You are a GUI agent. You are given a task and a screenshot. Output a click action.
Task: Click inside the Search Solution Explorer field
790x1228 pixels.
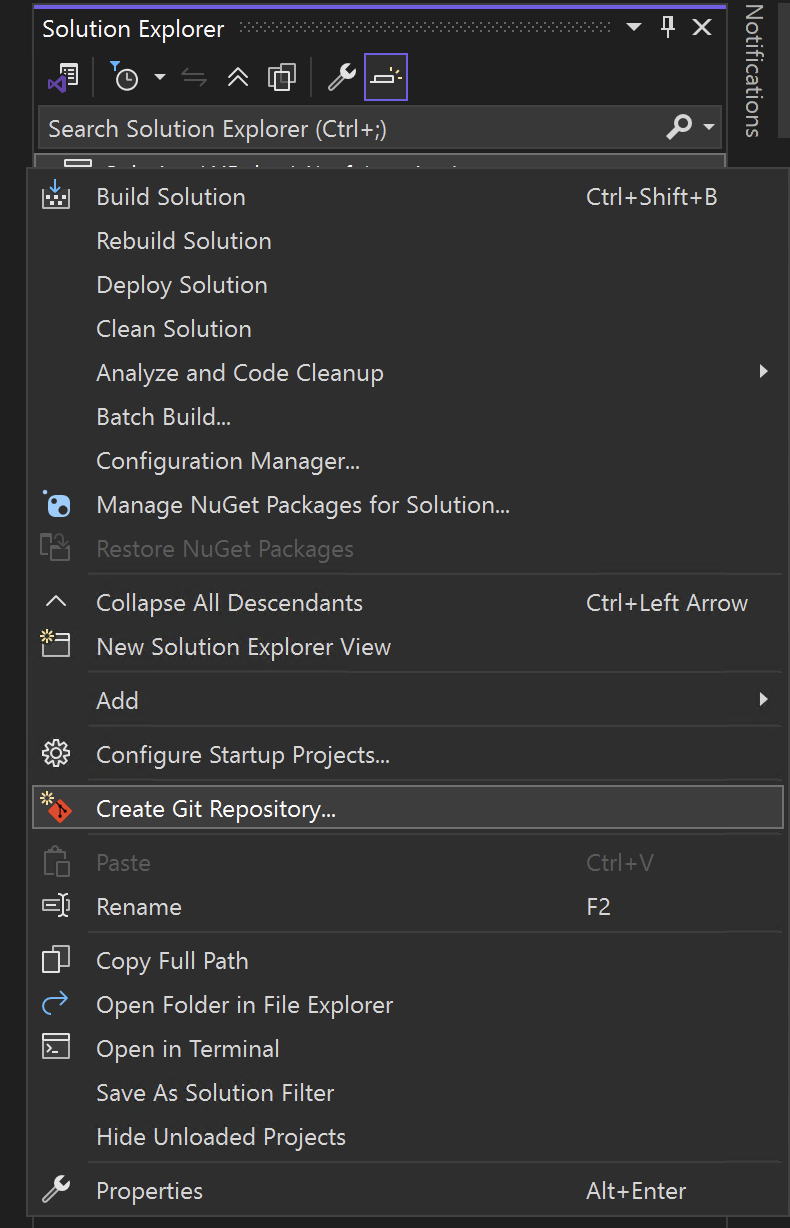coord(300,128)
